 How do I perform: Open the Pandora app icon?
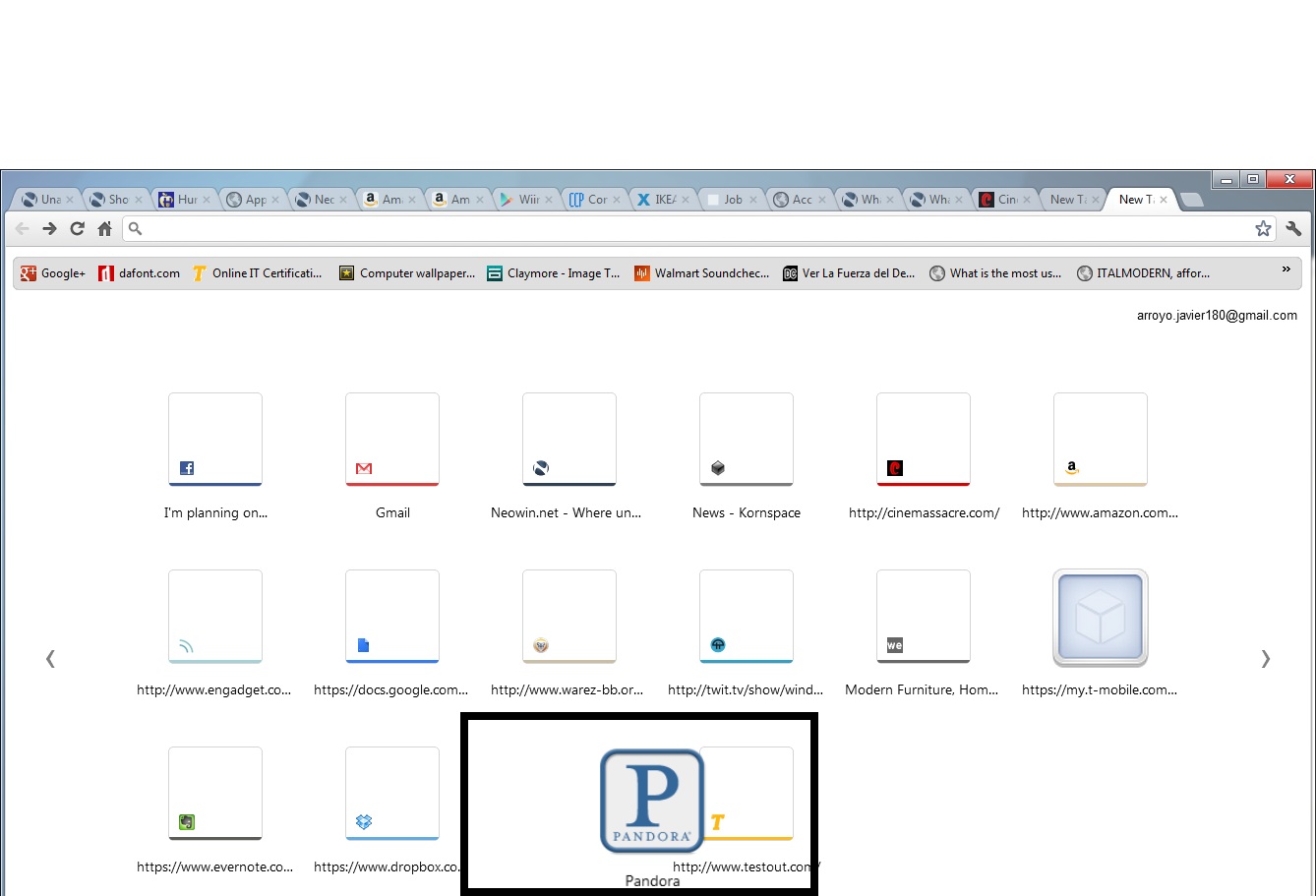coord(652,801)
